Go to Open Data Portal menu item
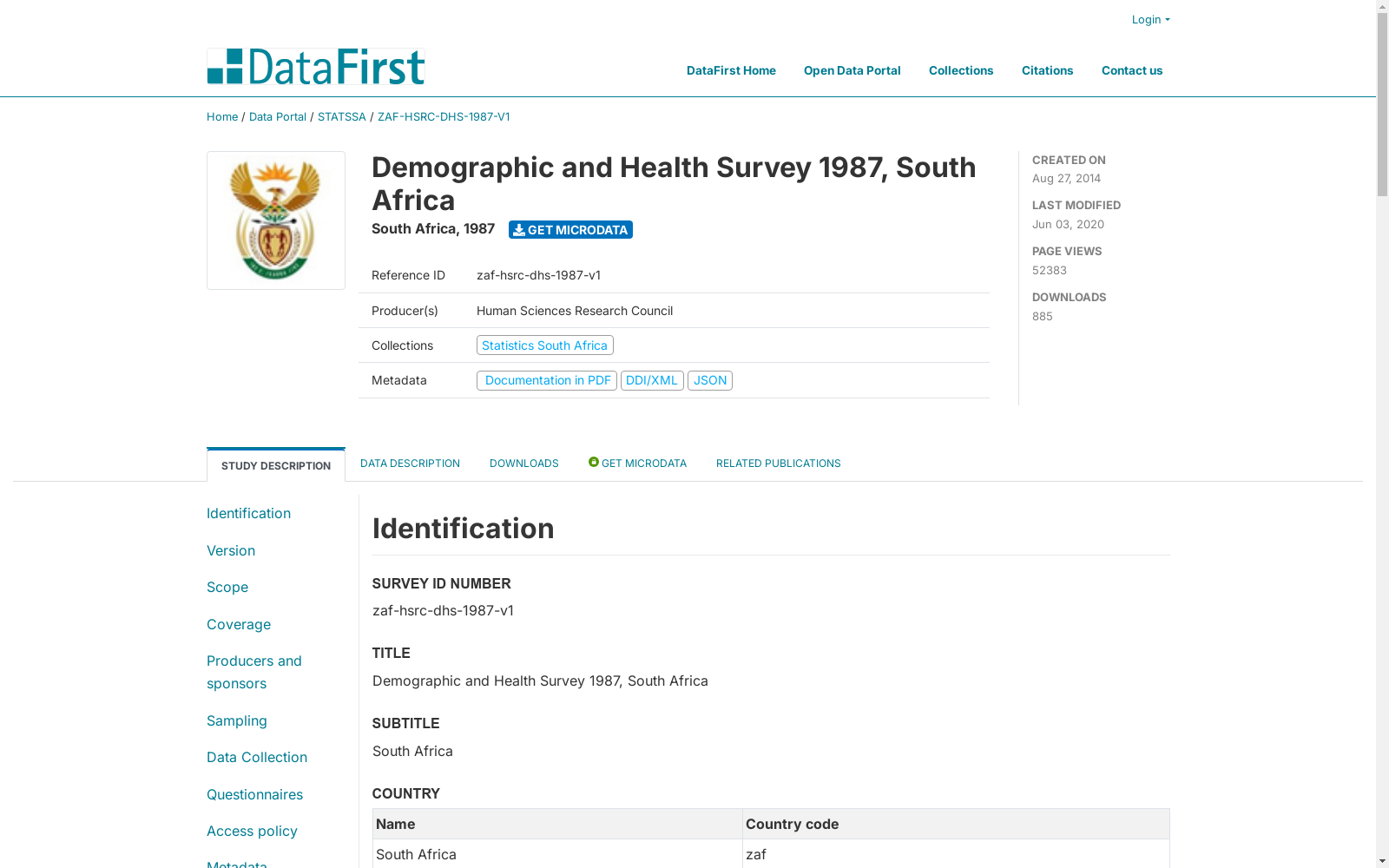The width and height of the screenshot is (1389, 868). [852, 70]
